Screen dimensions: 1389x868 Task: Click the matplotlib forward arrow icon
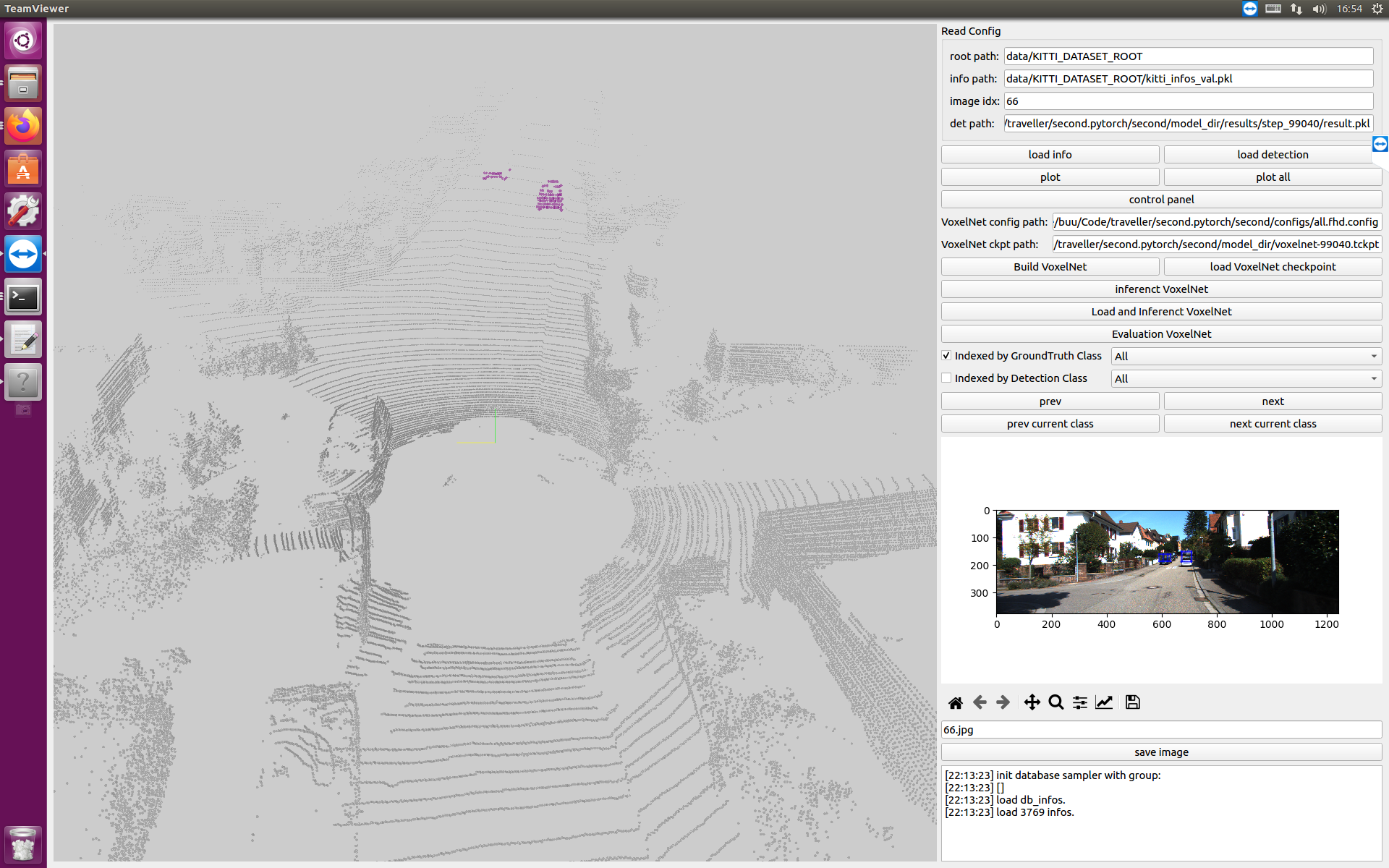[x=1003, y=702]
